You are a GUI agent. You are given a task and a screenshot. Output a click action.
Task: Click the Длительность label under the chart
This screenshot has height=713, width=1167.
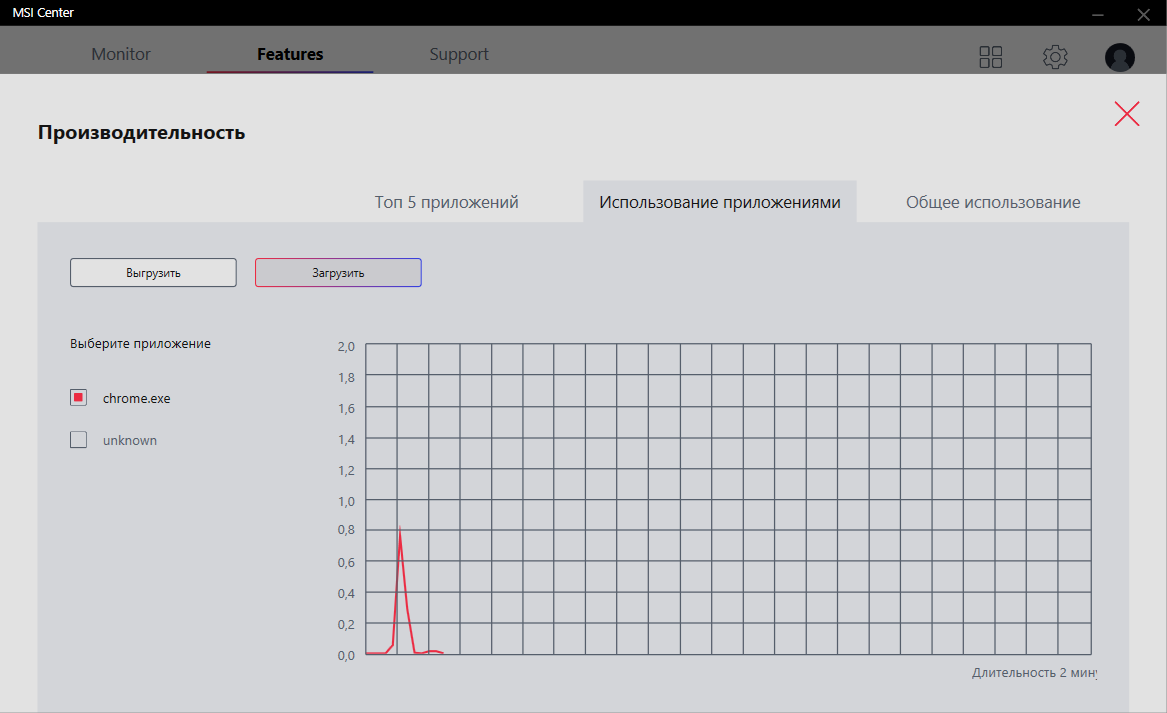pyautogui.click(x=1033, y=673)
